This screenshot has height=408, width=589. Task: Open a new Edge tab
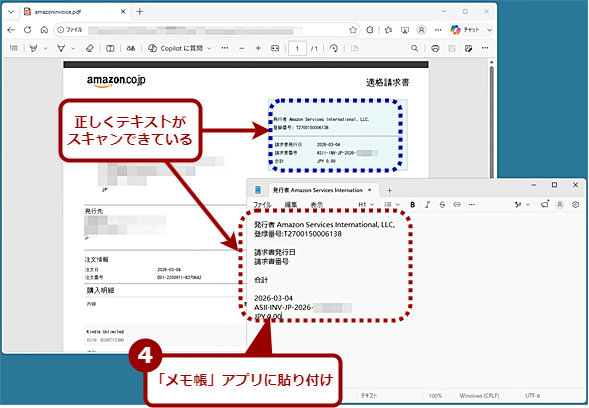140,12
